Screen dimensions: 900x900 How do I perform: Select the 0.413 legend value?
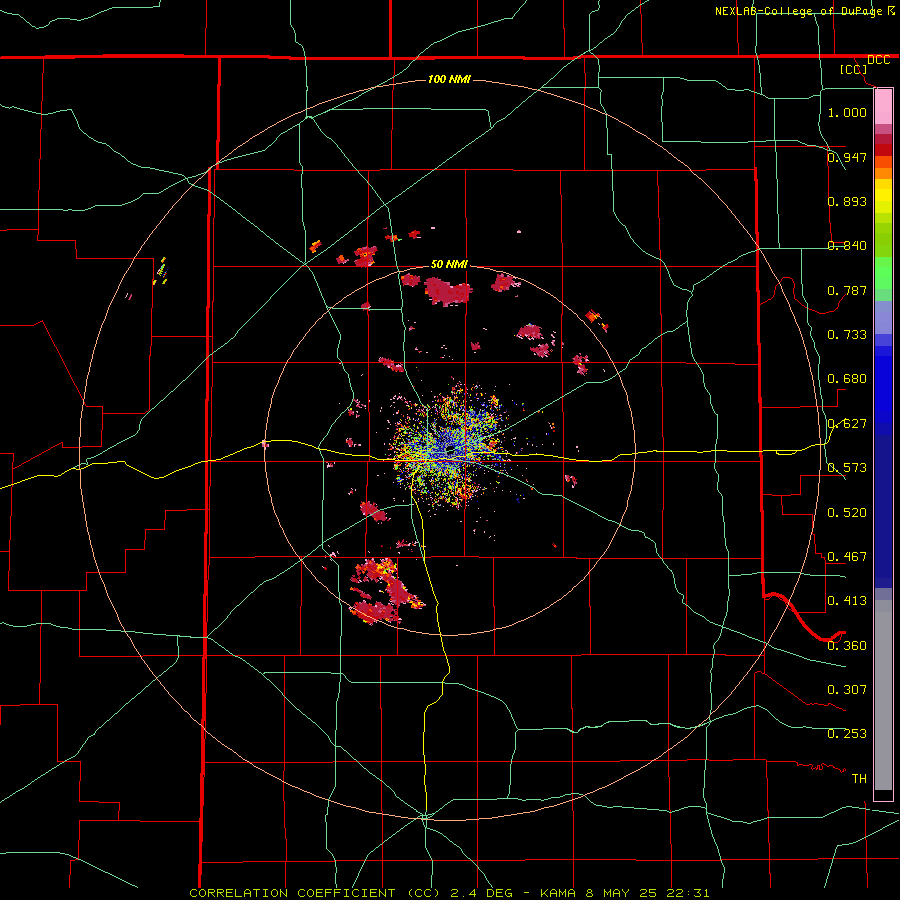click(847, 600)
